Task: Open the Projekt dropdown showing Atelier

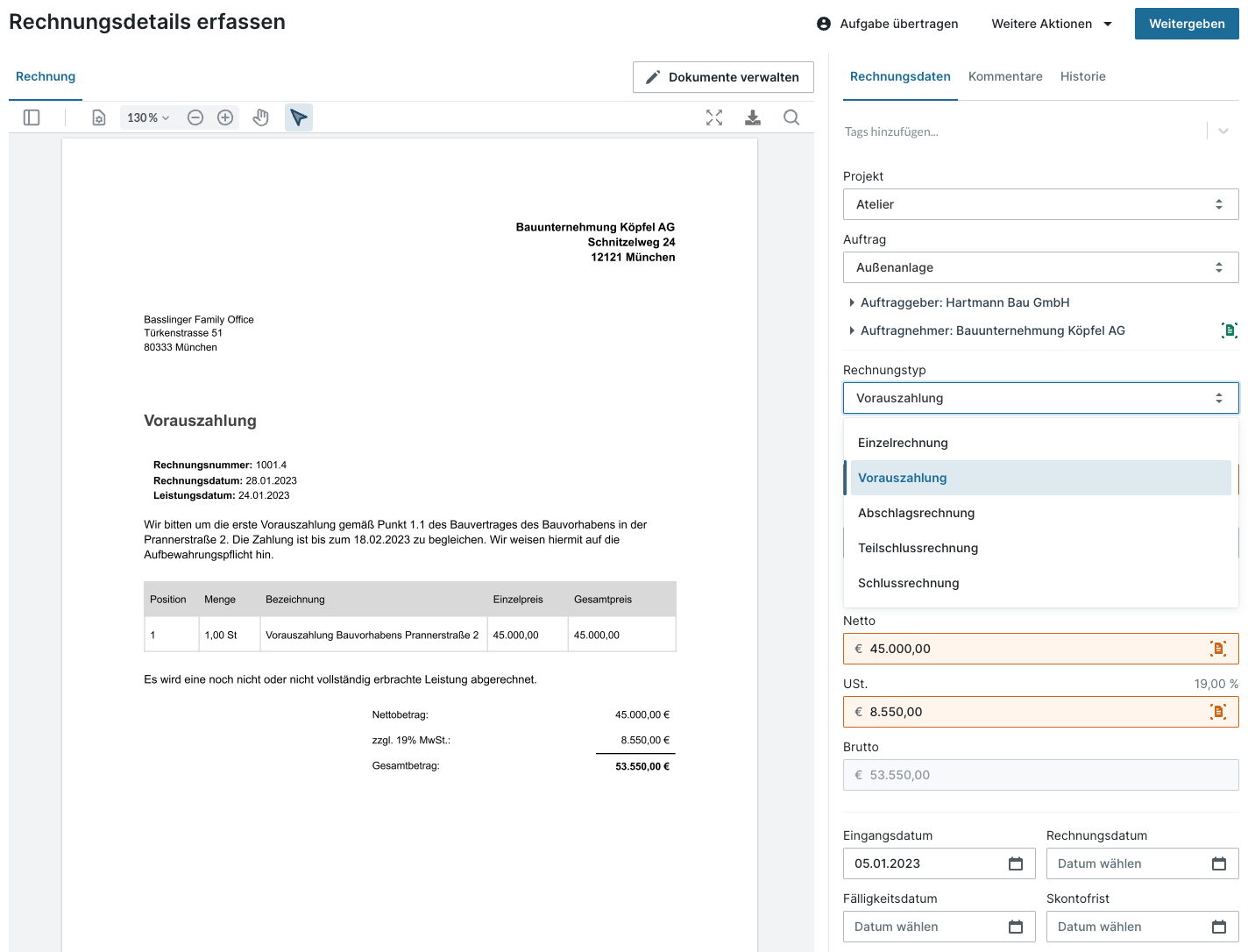Action: (1040, 204)
